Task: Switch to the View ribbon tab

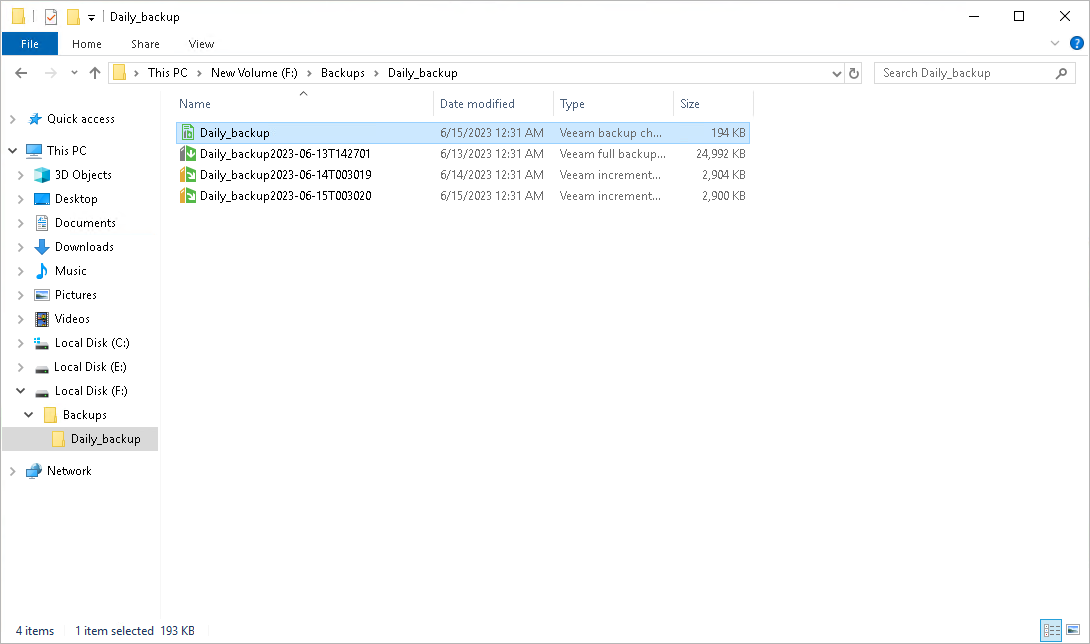Action: (x=201, y=43)
